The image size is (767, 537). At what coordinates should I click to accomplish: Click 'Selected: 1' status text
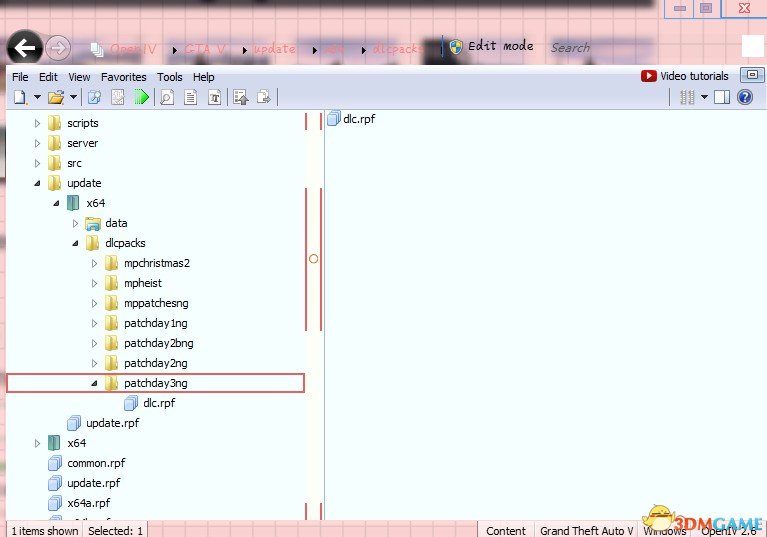click(115, 531)
